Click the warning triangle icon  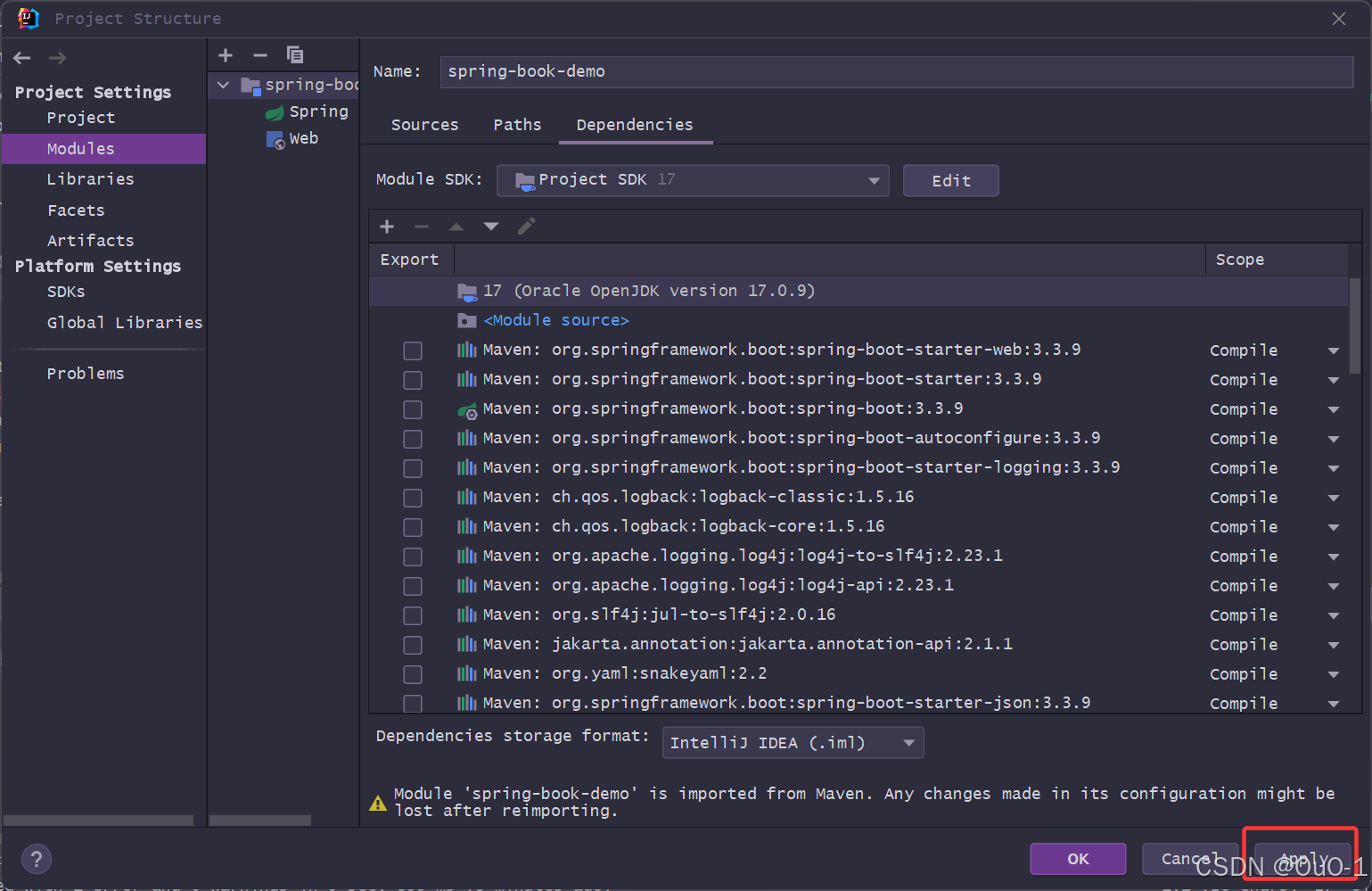378,803
